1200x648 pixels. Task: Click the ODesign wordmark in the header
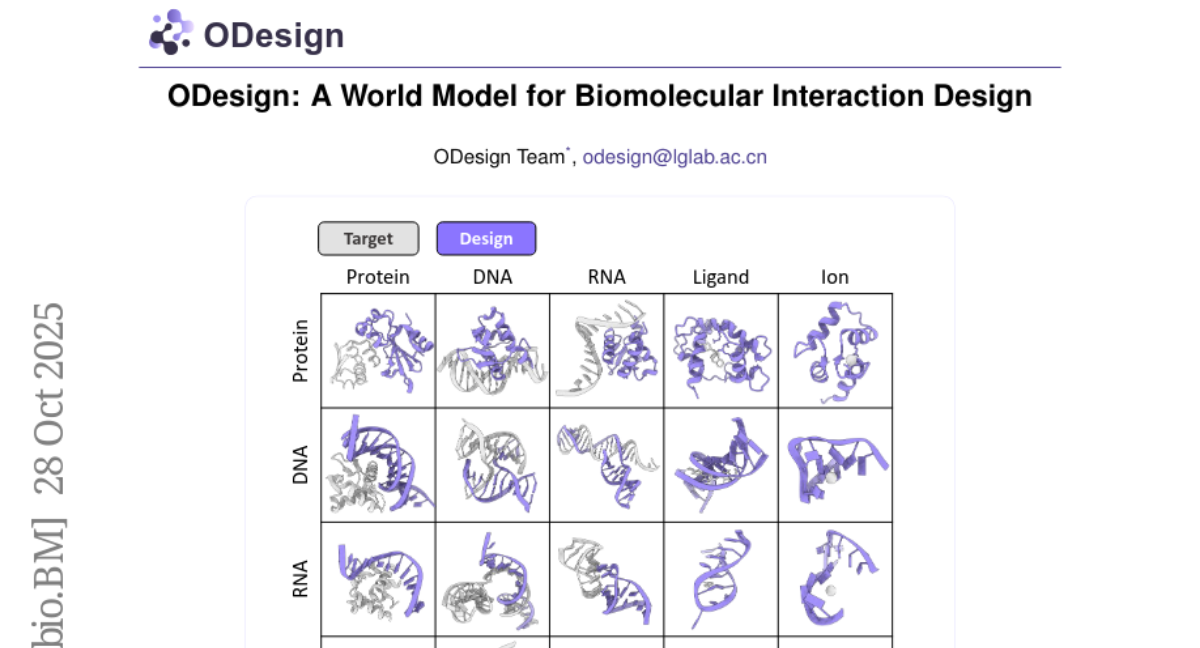click(274, 36)
